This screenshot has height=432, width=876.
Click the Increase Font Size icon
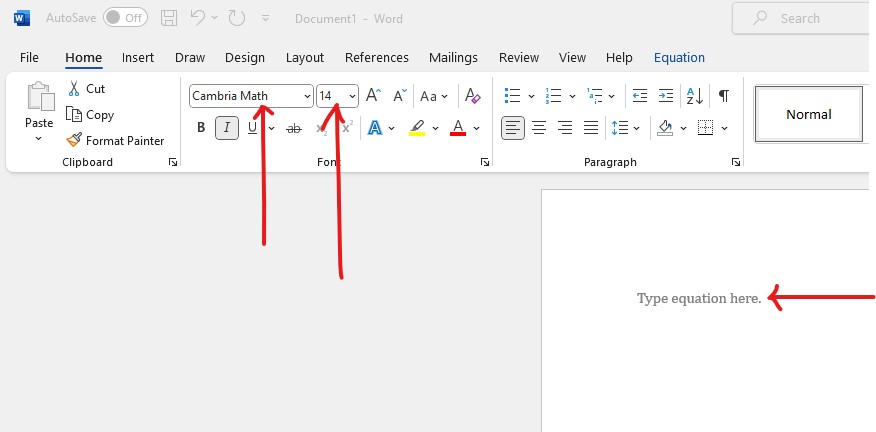pos(373,96)
